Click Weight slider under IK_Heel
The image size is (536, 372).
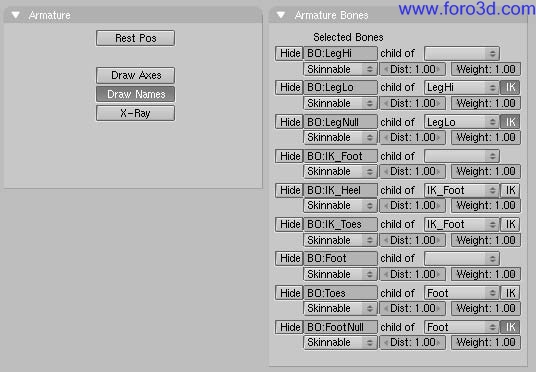(x=486, y=205)
